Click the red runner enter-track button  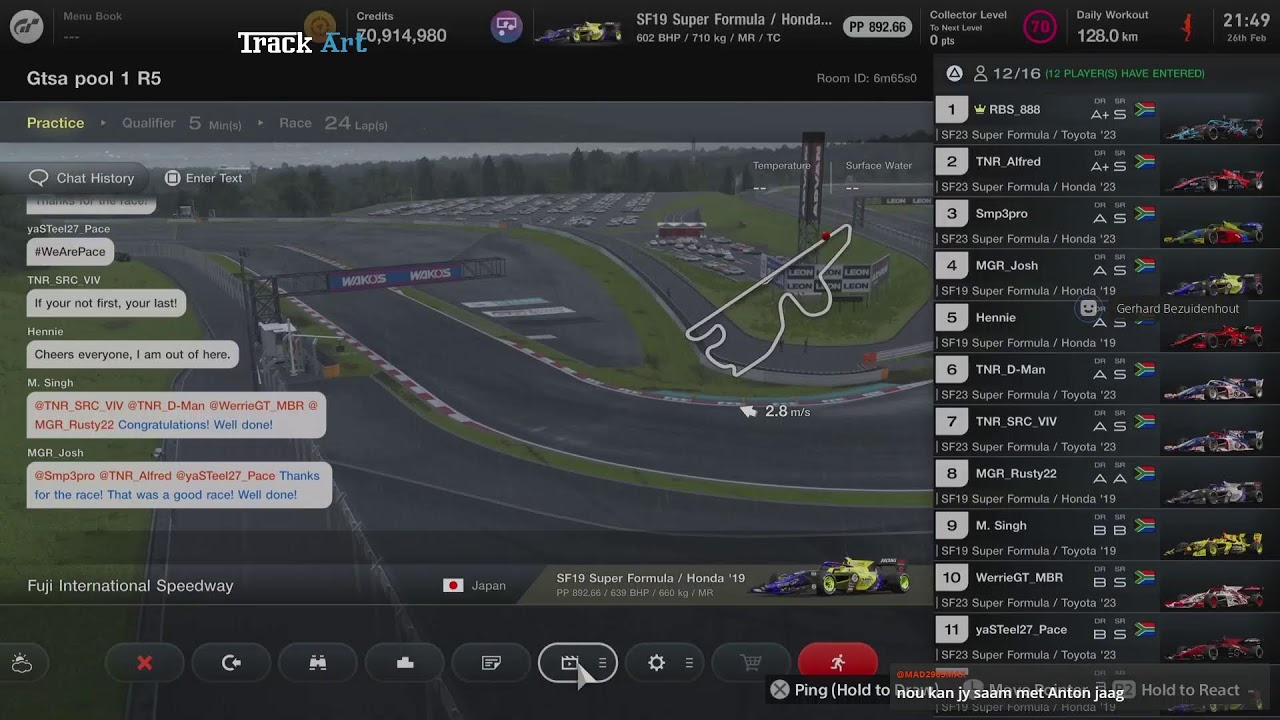point(838,663)
